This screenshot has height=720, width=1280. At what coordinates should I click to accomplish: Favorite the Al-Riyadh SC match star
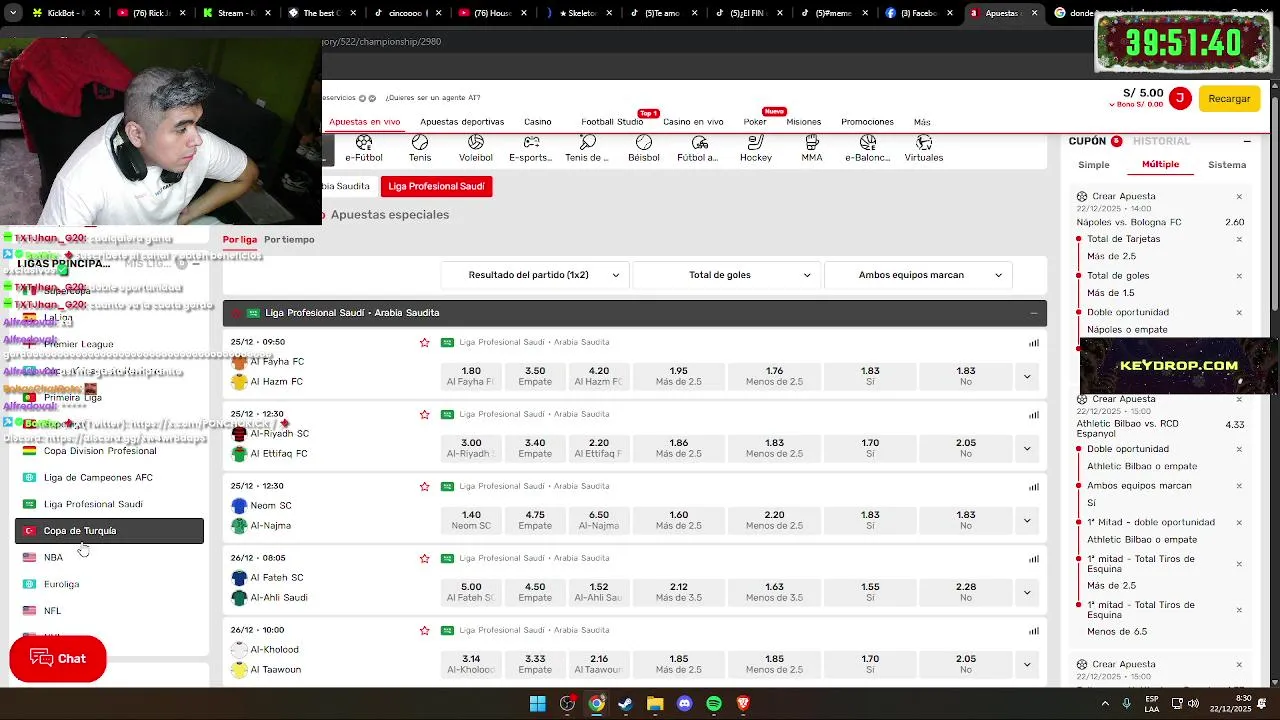425,414
